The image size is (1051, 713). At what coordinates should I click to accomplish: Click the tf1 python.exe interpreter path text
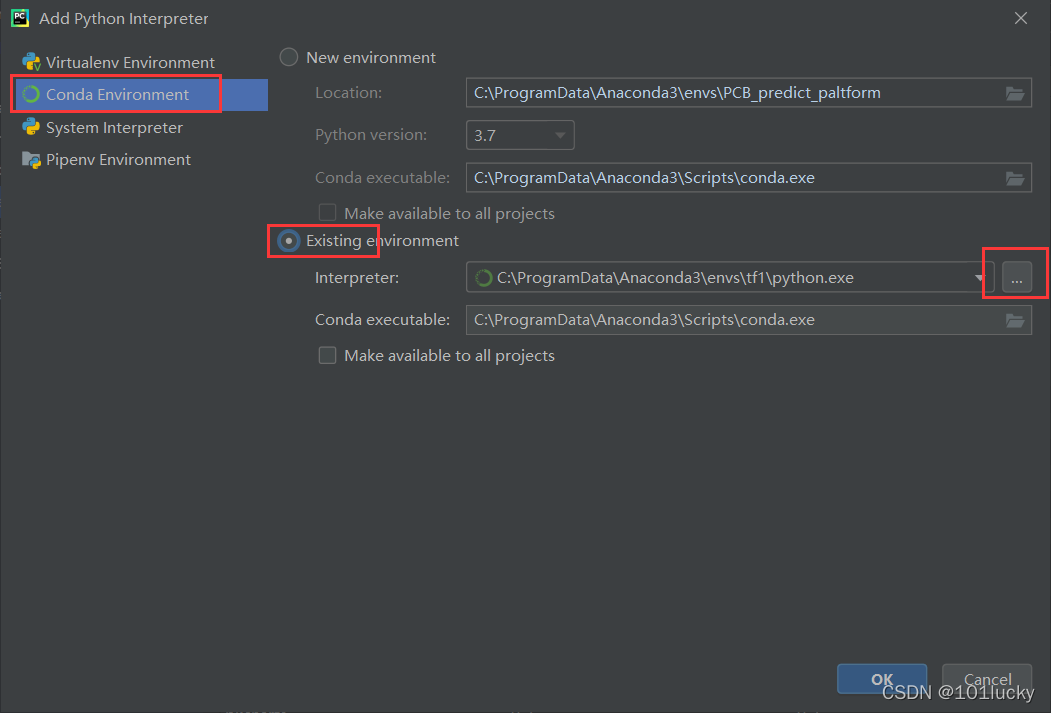click(675, 277)
